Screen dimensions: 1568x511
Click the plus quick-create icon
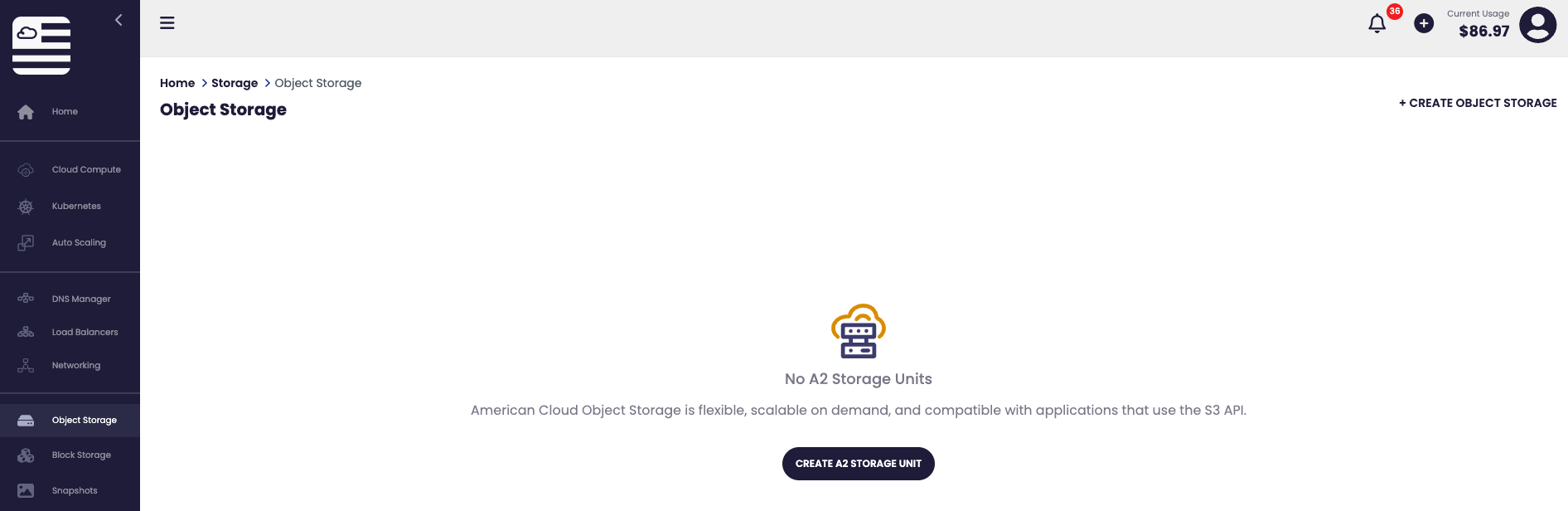1424,23
